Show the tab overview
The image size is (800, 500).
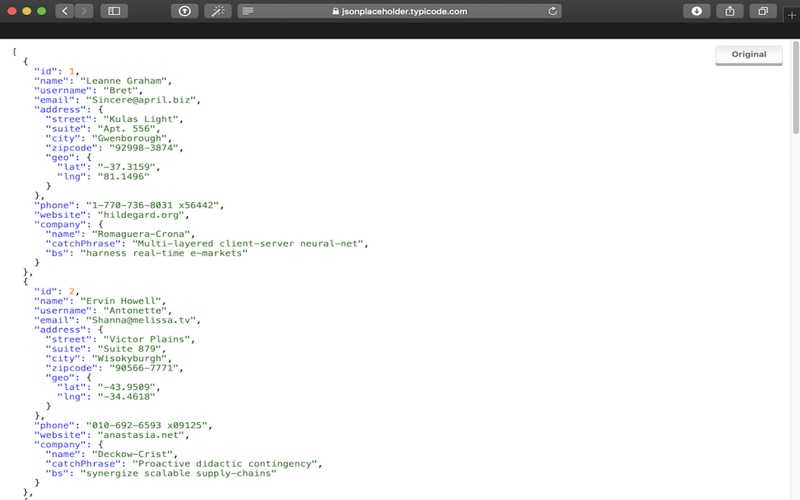point(763,11)
